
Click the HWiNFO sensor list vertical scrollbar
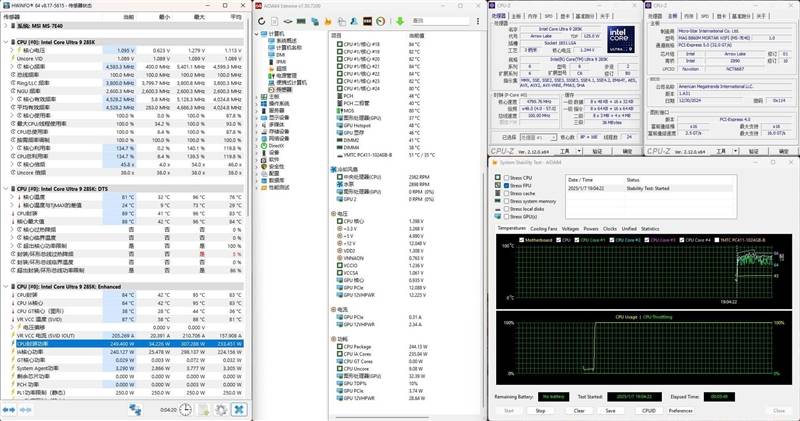point(248,117)
